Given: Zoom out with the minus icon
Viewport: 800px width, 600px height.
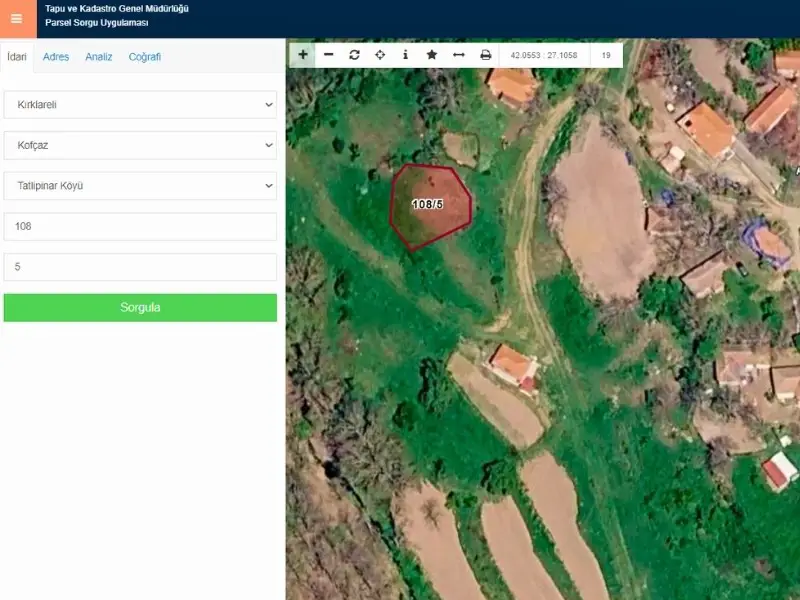Looking at the screenshot, I should [329, 55].
